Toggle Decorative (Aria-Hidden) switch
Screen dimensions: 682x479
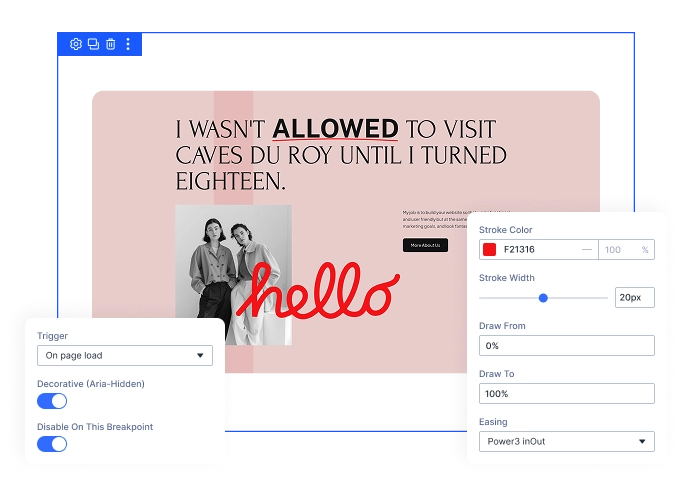tap(52, 401)
